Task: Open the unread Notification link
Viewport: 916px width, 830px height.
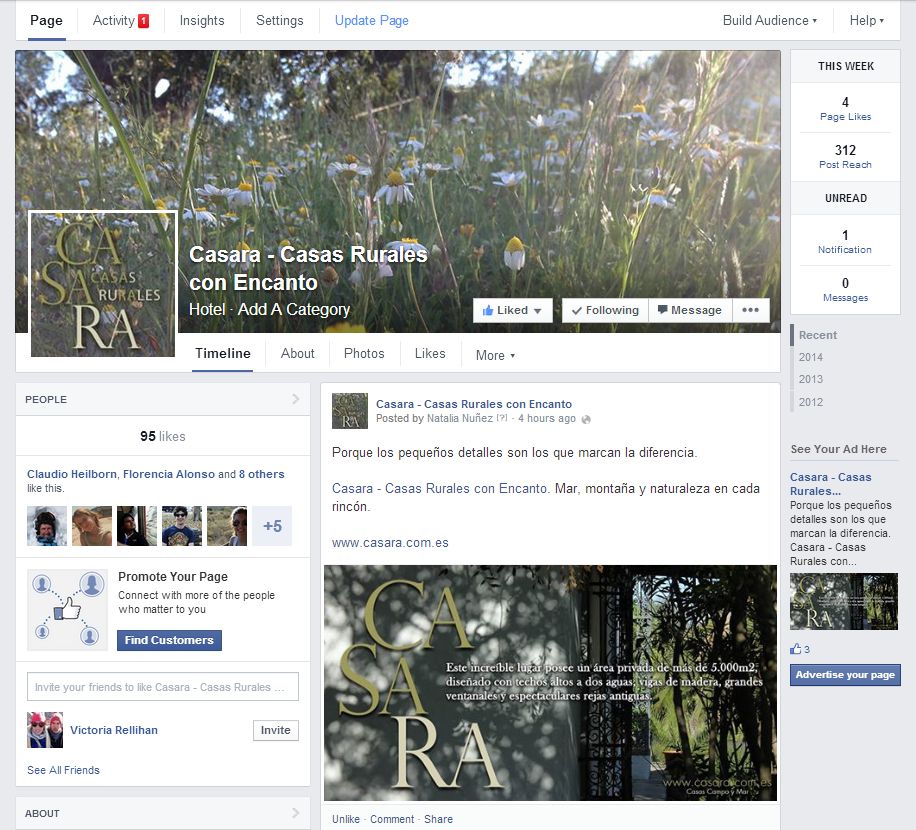Action: (x=845, y=249)
